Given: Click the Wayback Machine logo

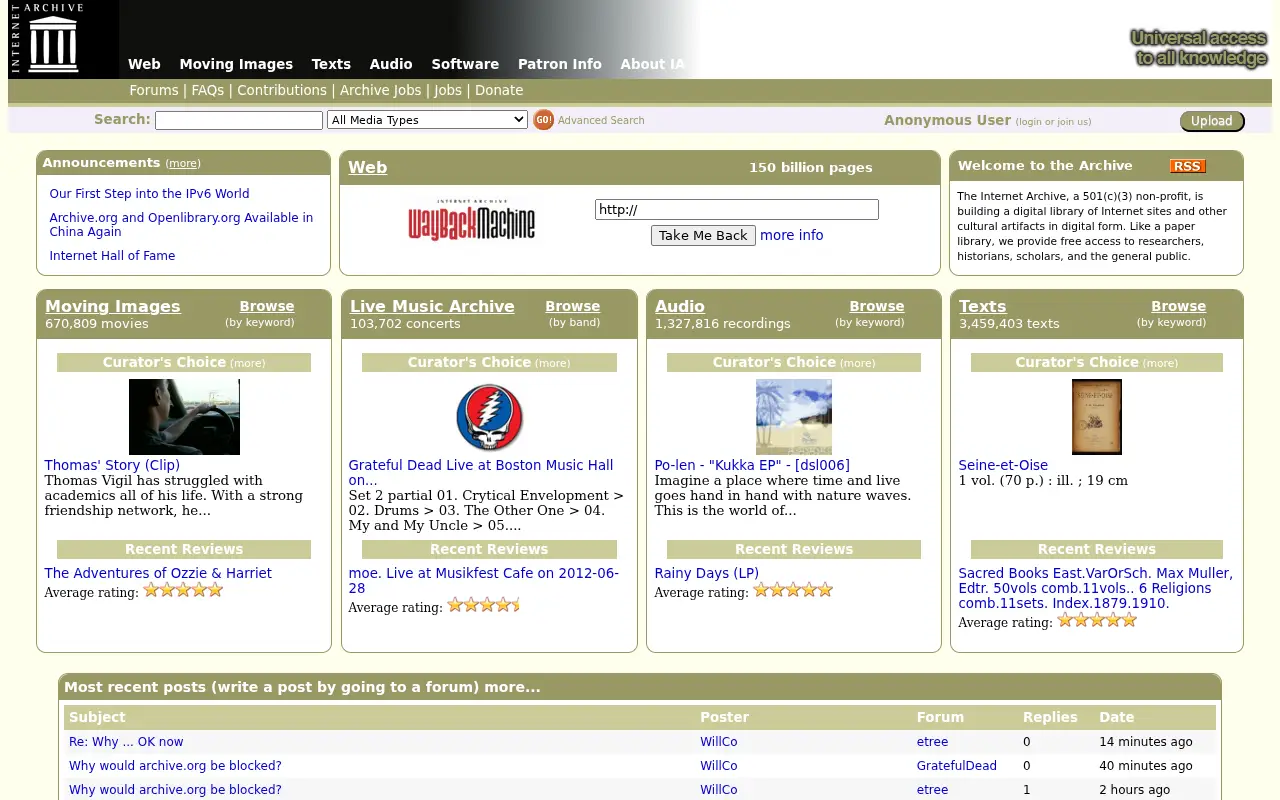Looking at the screenshot, I should click(x=471, y=220).
